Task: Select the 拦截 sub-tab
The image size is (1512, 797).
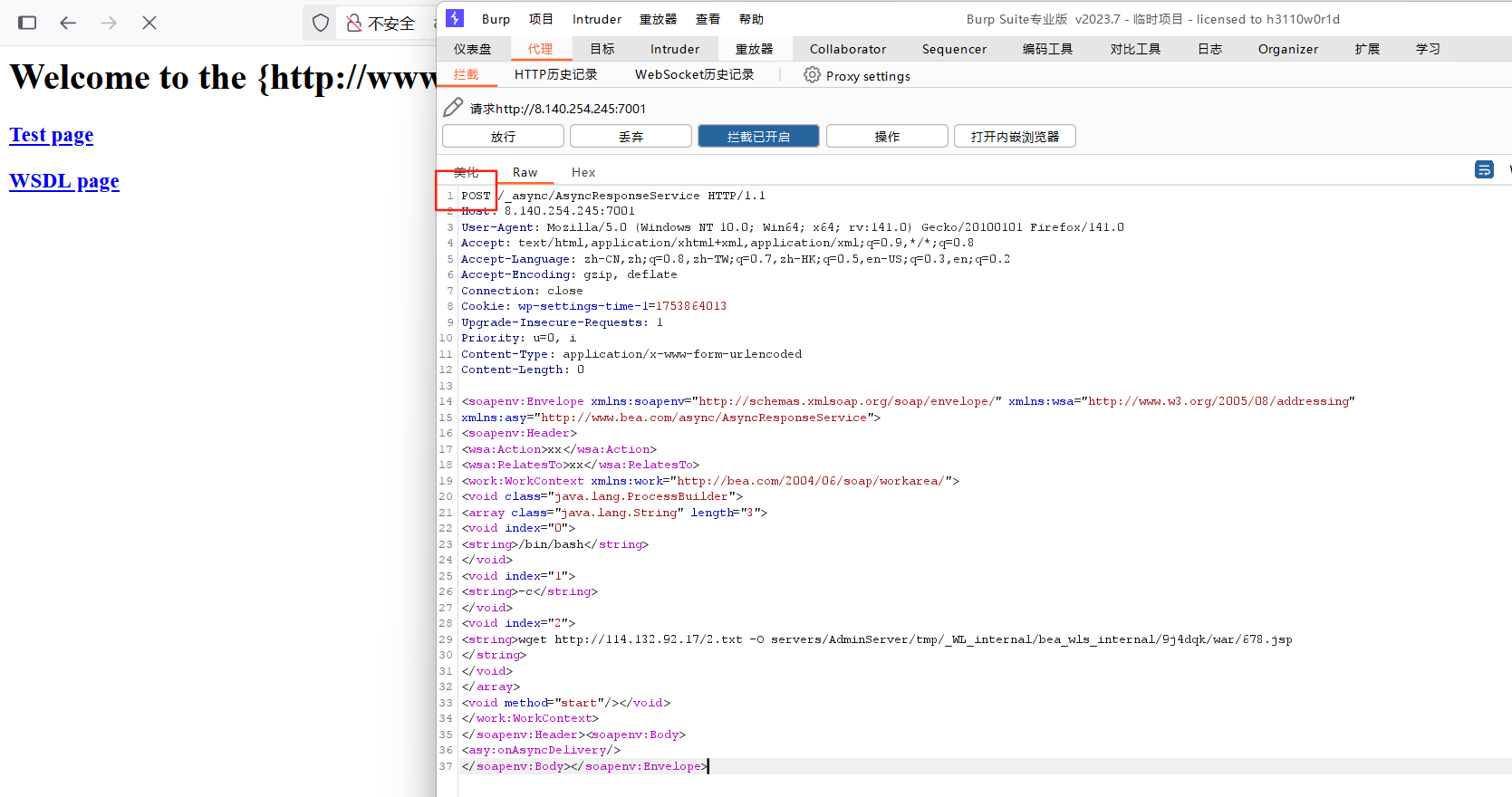Action: (466, 74)
